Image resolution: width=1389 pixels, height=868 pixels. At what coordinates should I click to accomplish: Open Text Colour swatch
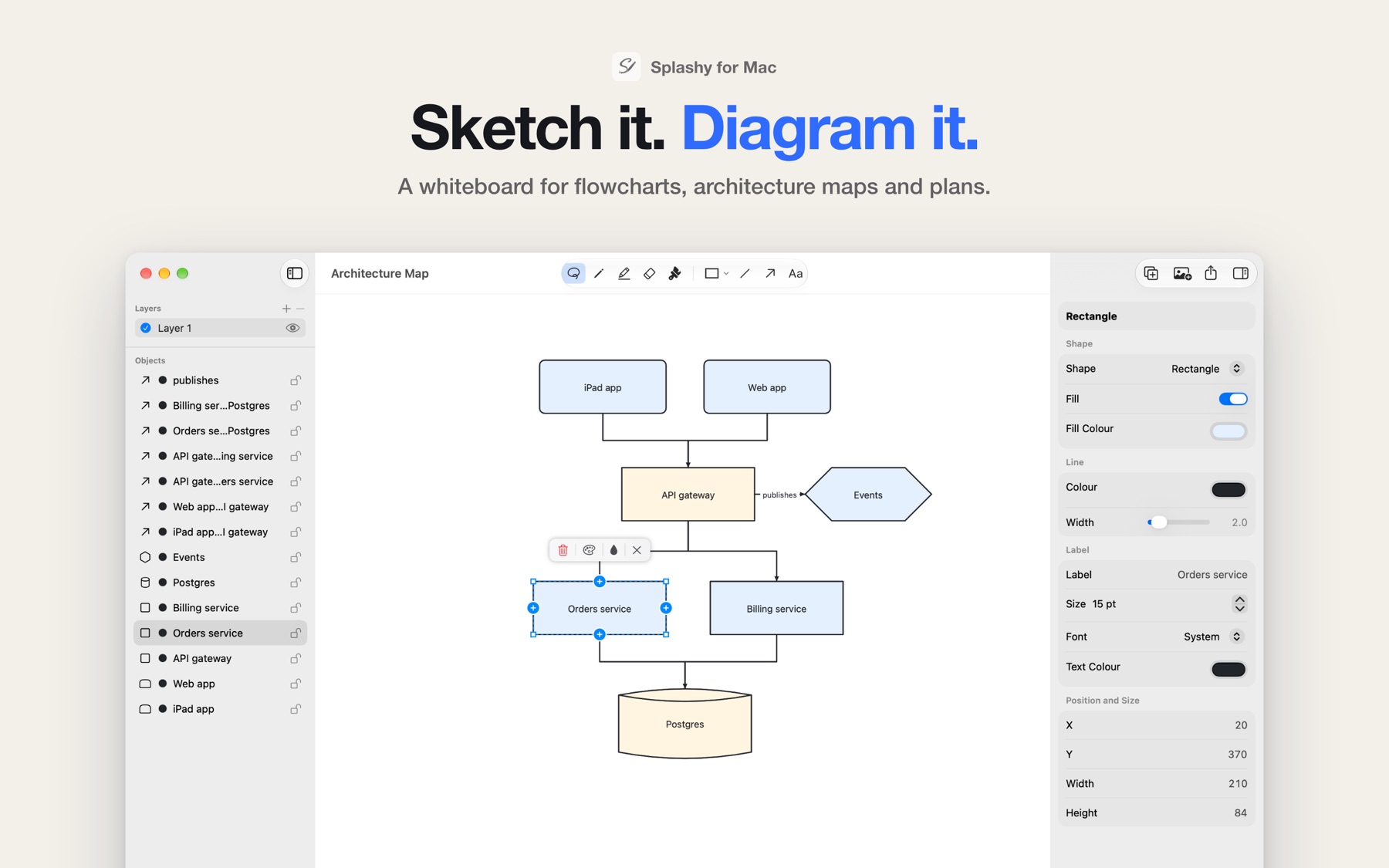click(1228, 669)
